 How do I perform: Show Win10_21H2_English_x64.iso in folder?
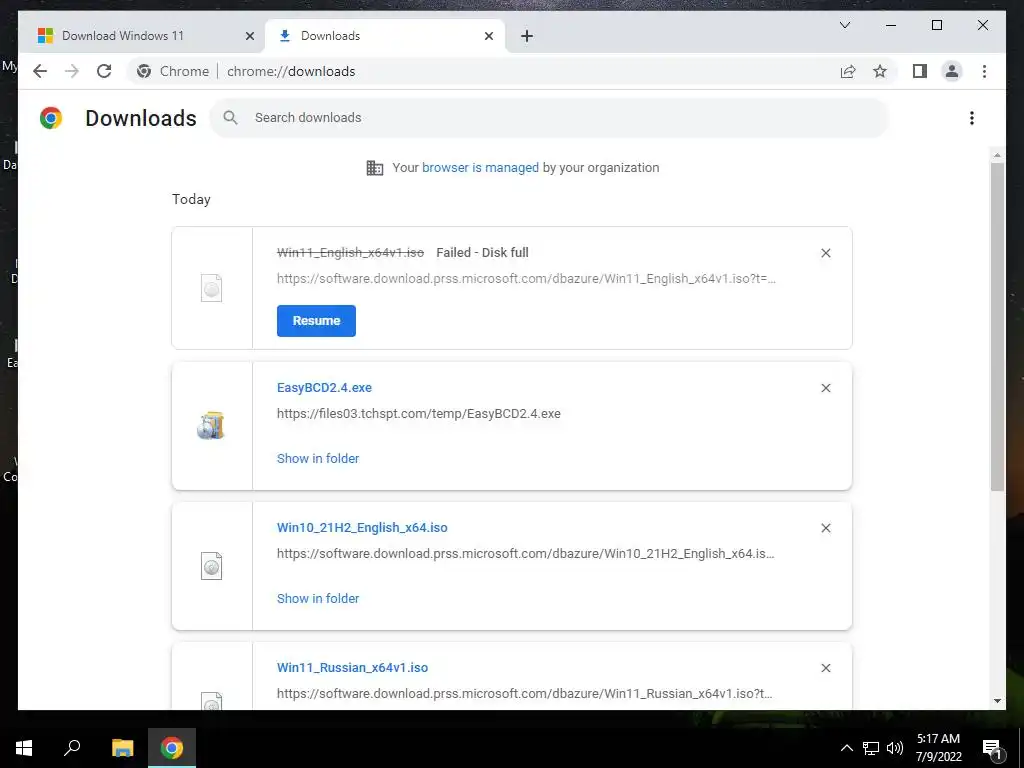pyautogui.click(x=318, y=598)
